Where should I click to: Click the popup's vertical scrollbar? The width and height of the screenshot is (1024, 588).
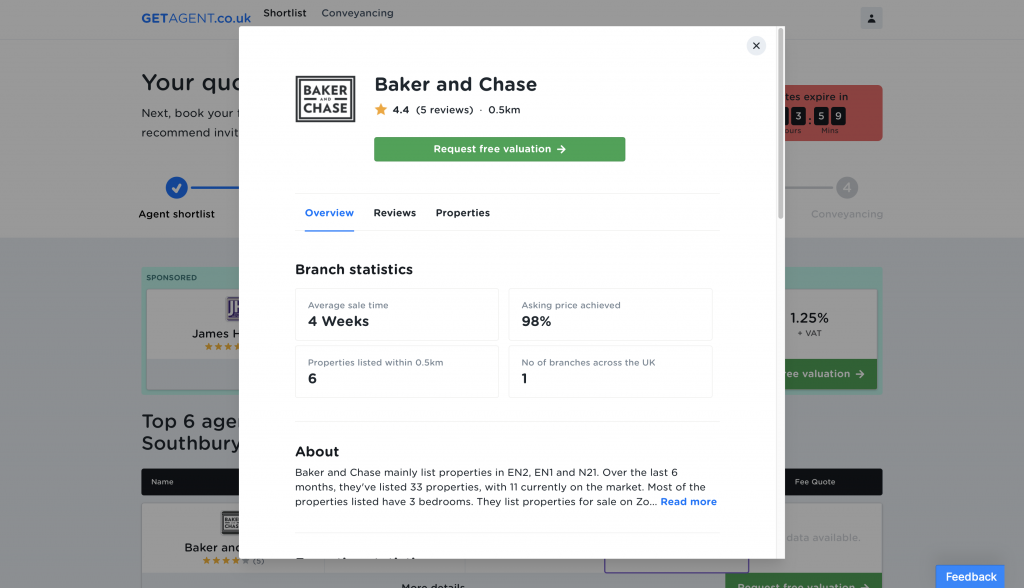[780, 120]
